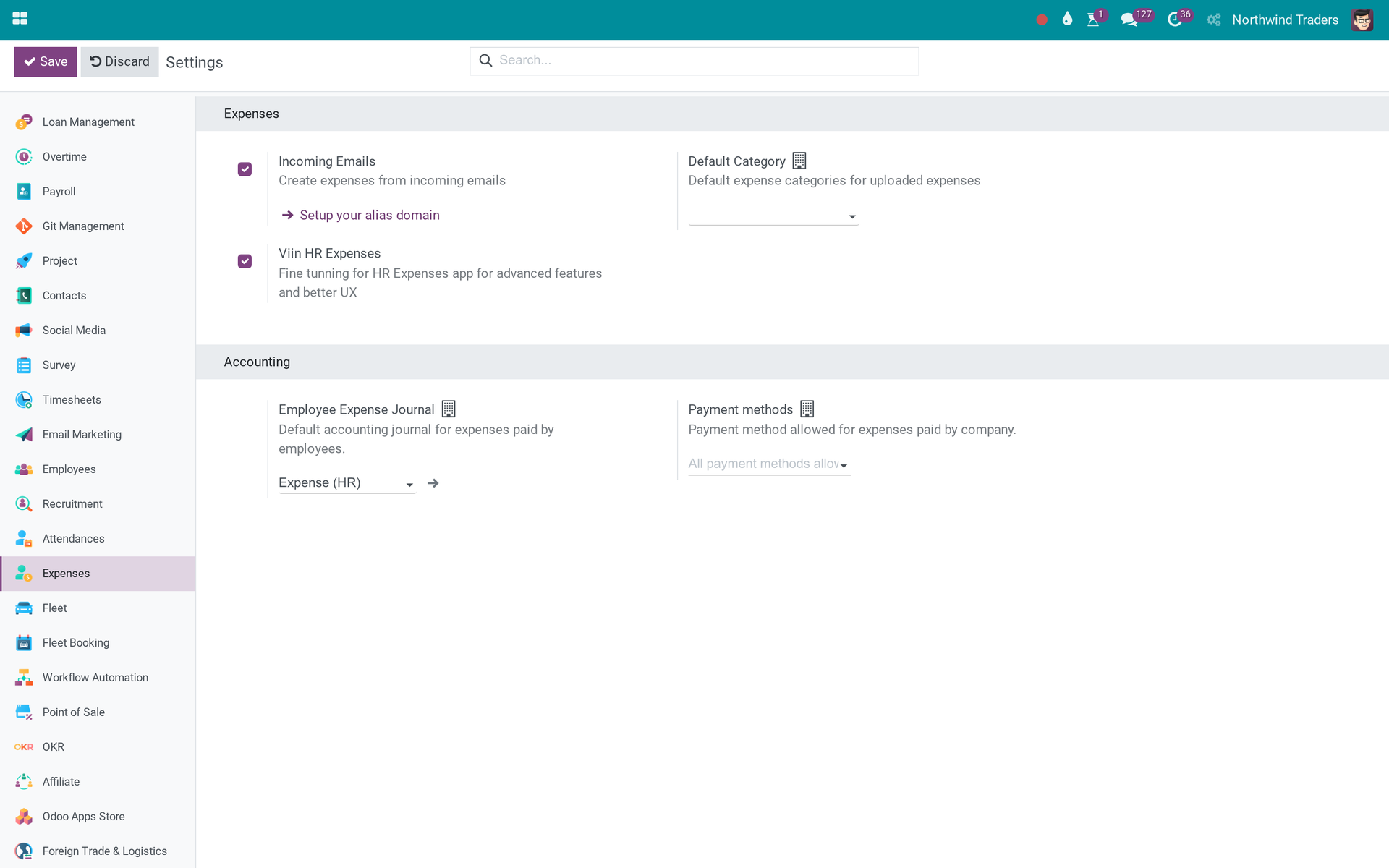Click the Email Marketing paper plane icon
The image size is (1389, 868).
24,435
